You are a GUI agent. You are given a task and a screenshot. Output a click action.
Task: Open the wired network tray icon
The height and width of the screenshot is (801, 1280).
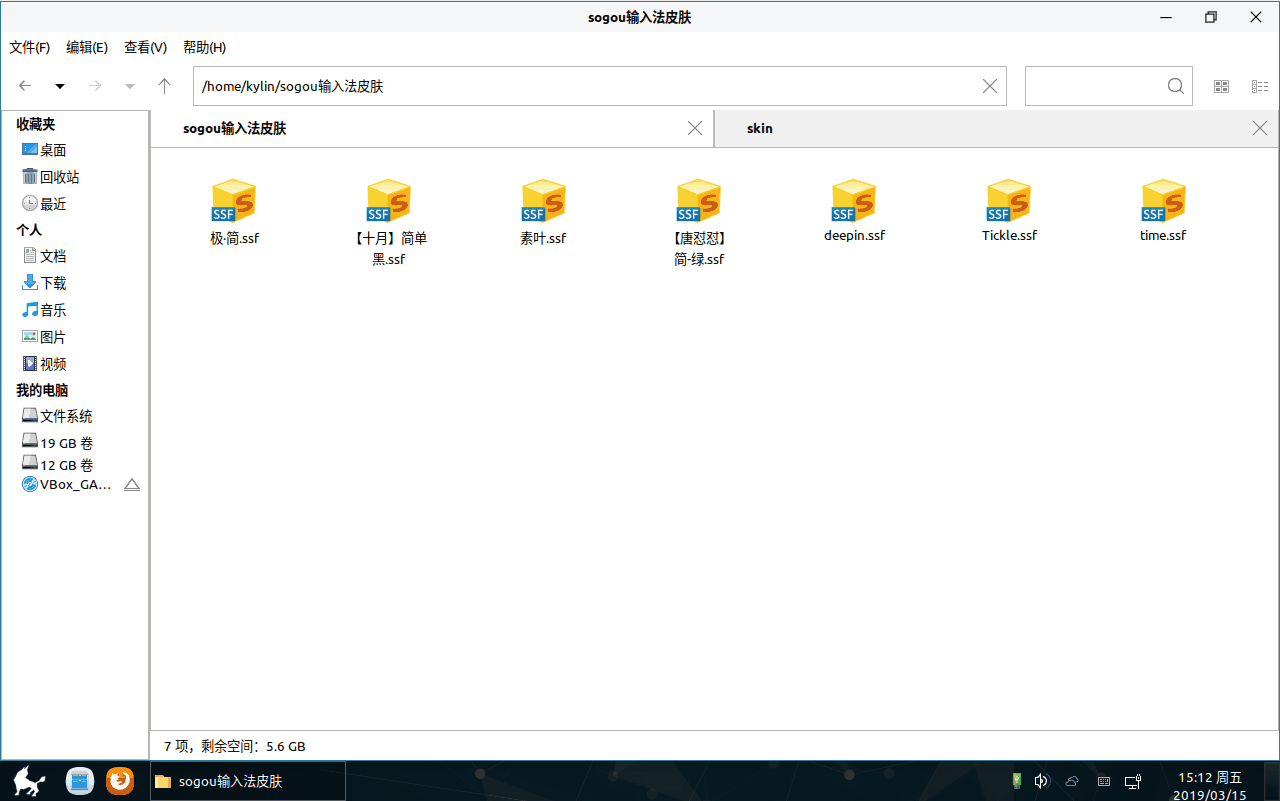(x=1133, y=781)
